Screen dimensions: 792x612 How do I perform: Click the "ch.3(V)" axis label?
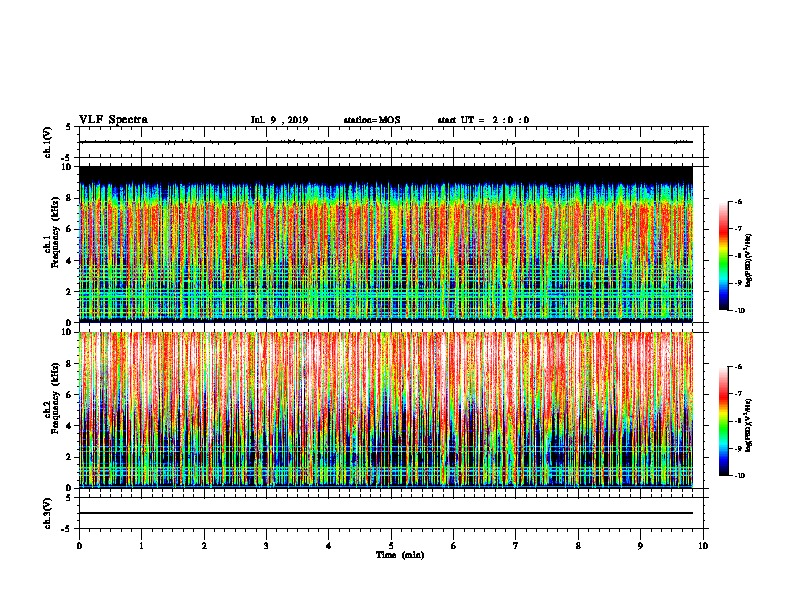pyautogui.click(x=48, y=513)
